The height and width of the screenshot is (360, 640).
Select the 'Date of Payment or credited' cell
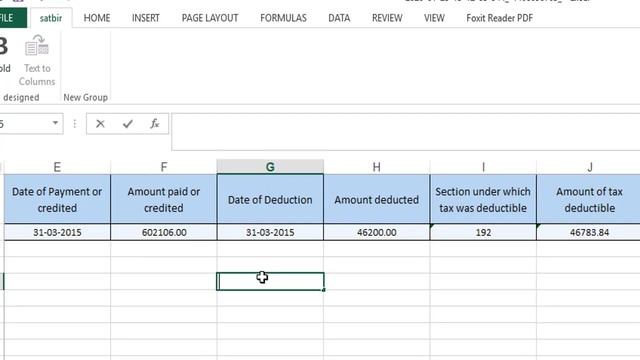pyautogui.click(x=57, y=199)
